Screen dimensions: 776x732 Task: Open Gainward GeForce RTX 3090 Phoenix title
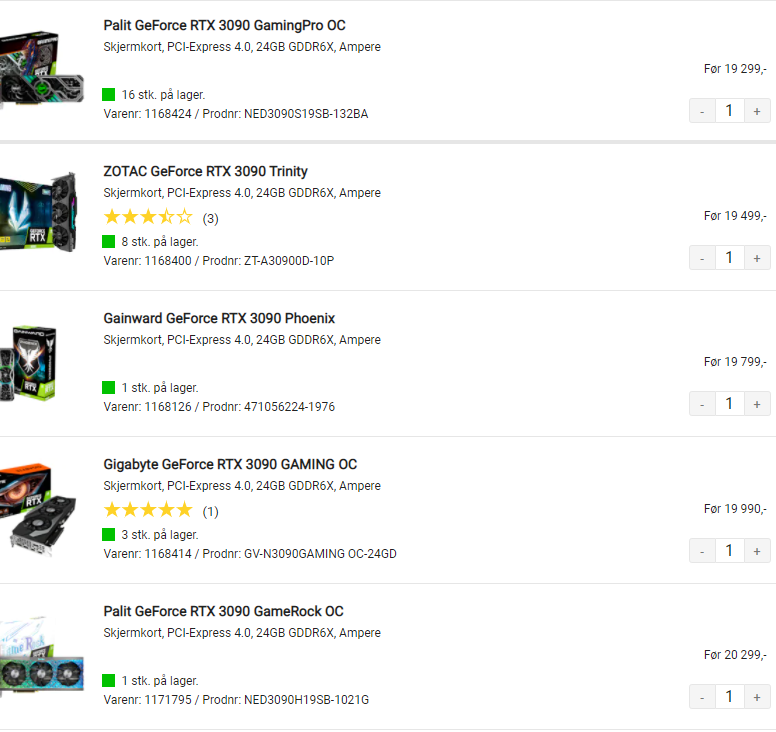pyautogui.click(x=219, y=318)
